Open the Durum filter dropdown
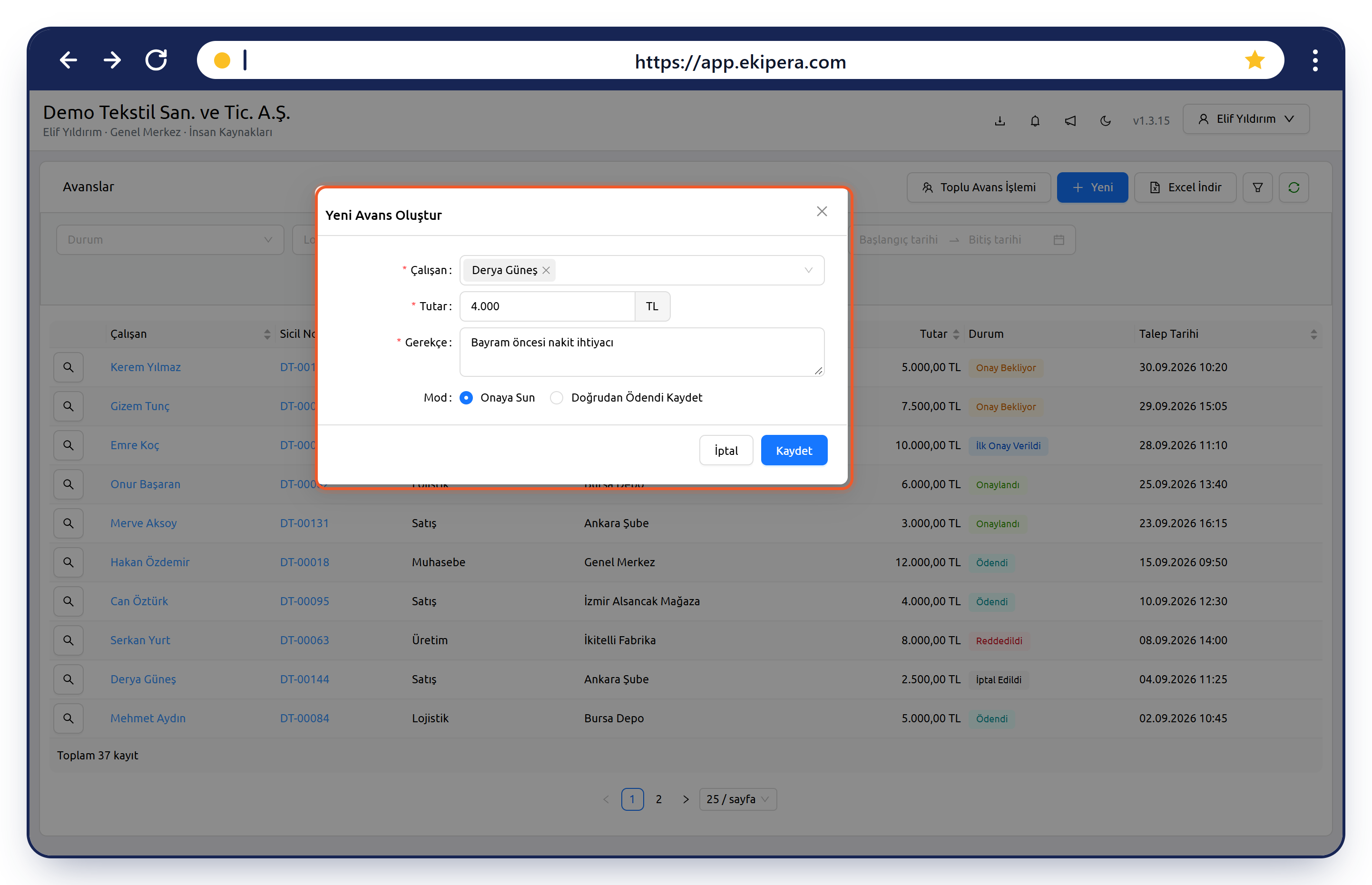1372x885 pixels. 170,240
